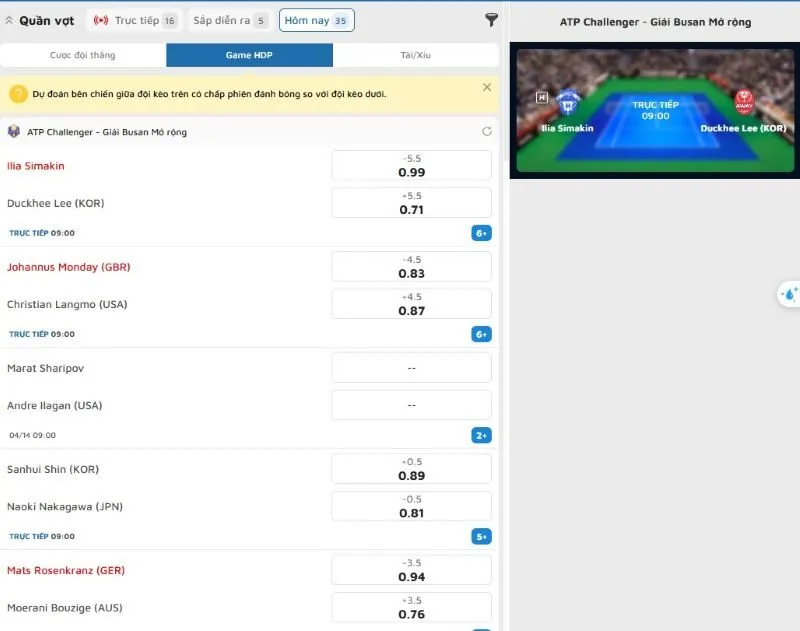Image resolution: width=800 pixels, height=631 pixels.
Task: Open the Game HDP tab
Action: click(x=249, y=56)
